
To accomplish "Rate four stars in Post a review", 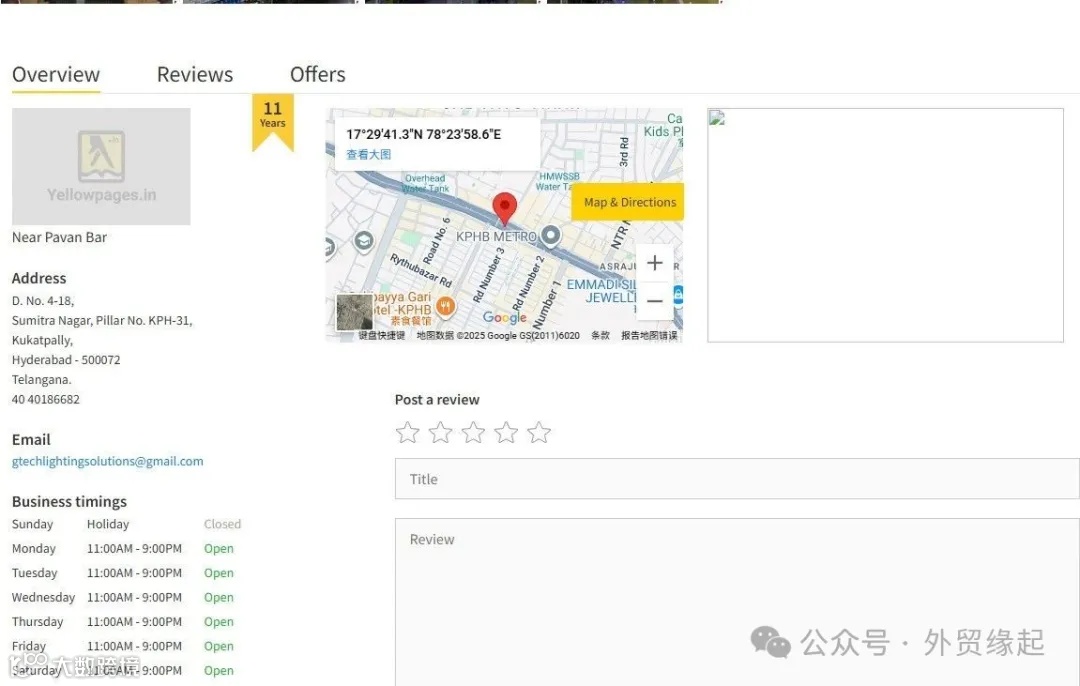I will point(506,433).
